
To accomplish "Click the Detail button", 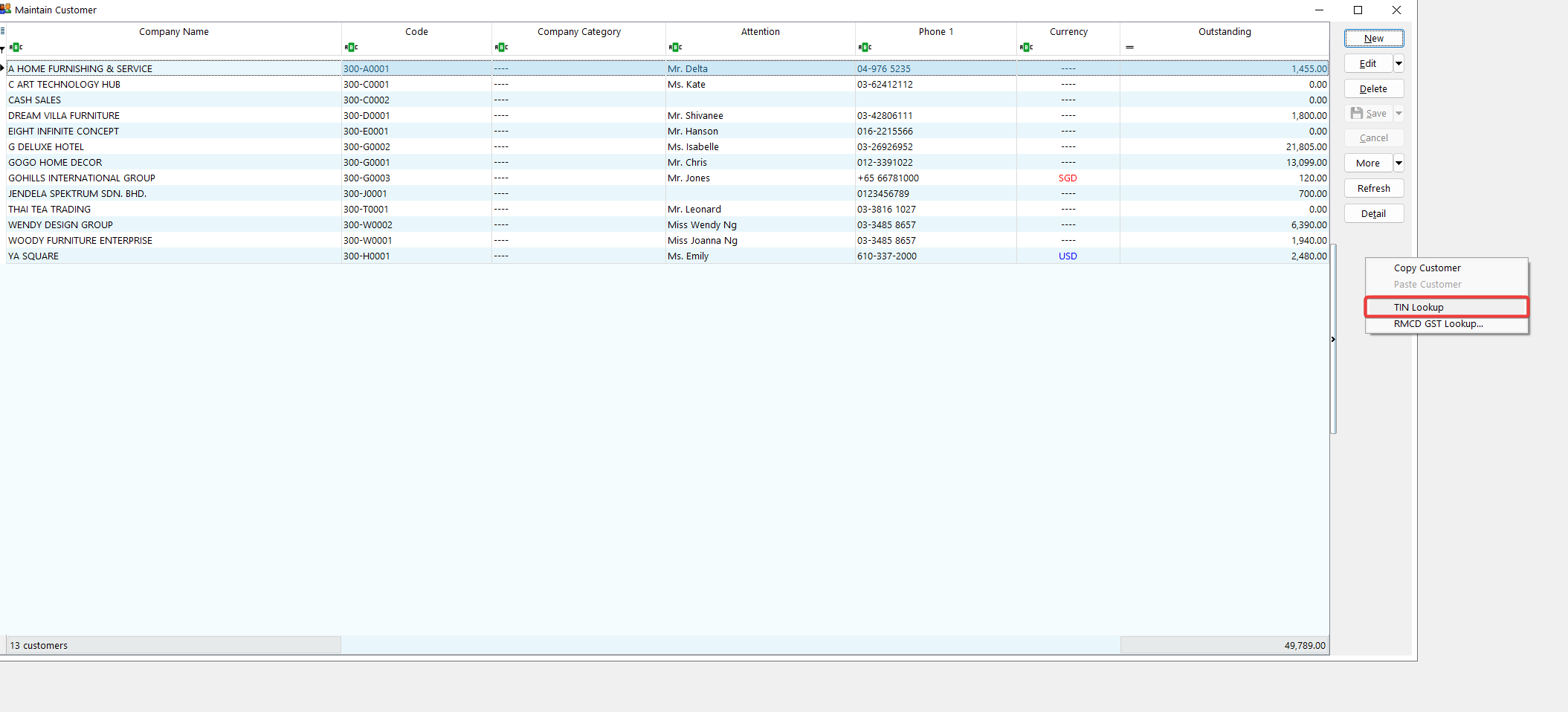I will coord(1374,213).
